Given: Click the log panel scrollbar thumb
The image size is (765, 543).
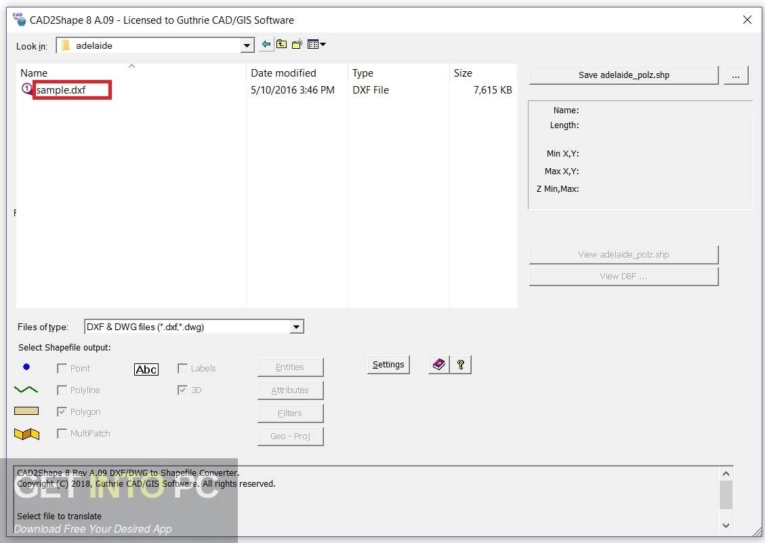Looking at the screenshot, I should coord(726,494).
